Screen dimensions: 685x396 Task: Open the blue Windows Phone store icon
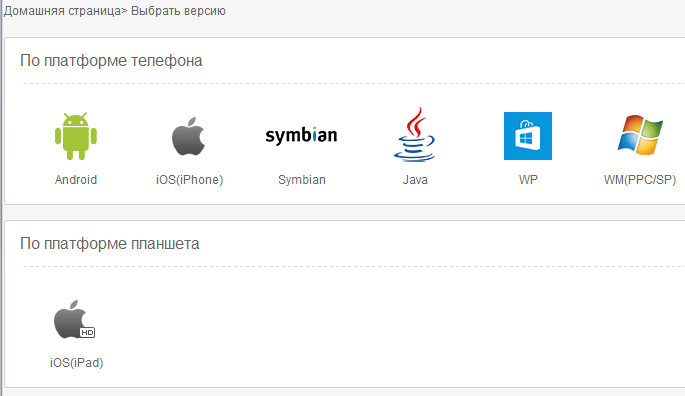528,136
